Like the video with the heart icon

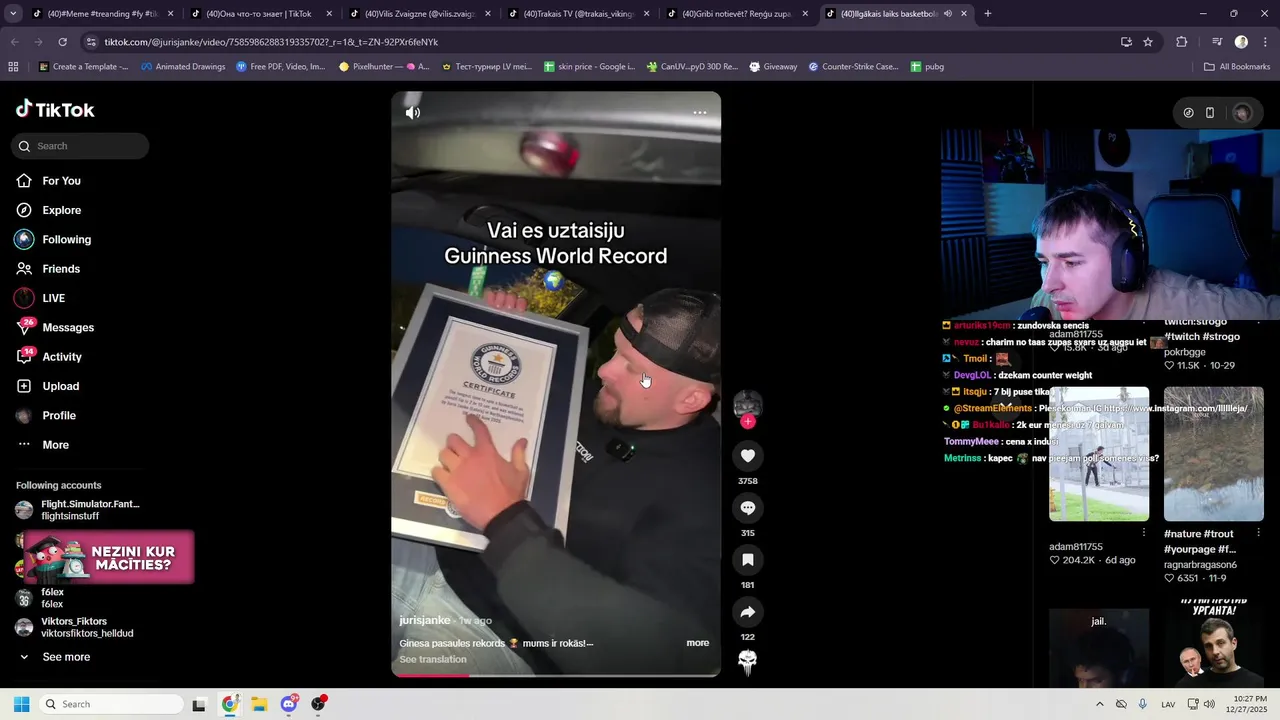pos(747,456)
